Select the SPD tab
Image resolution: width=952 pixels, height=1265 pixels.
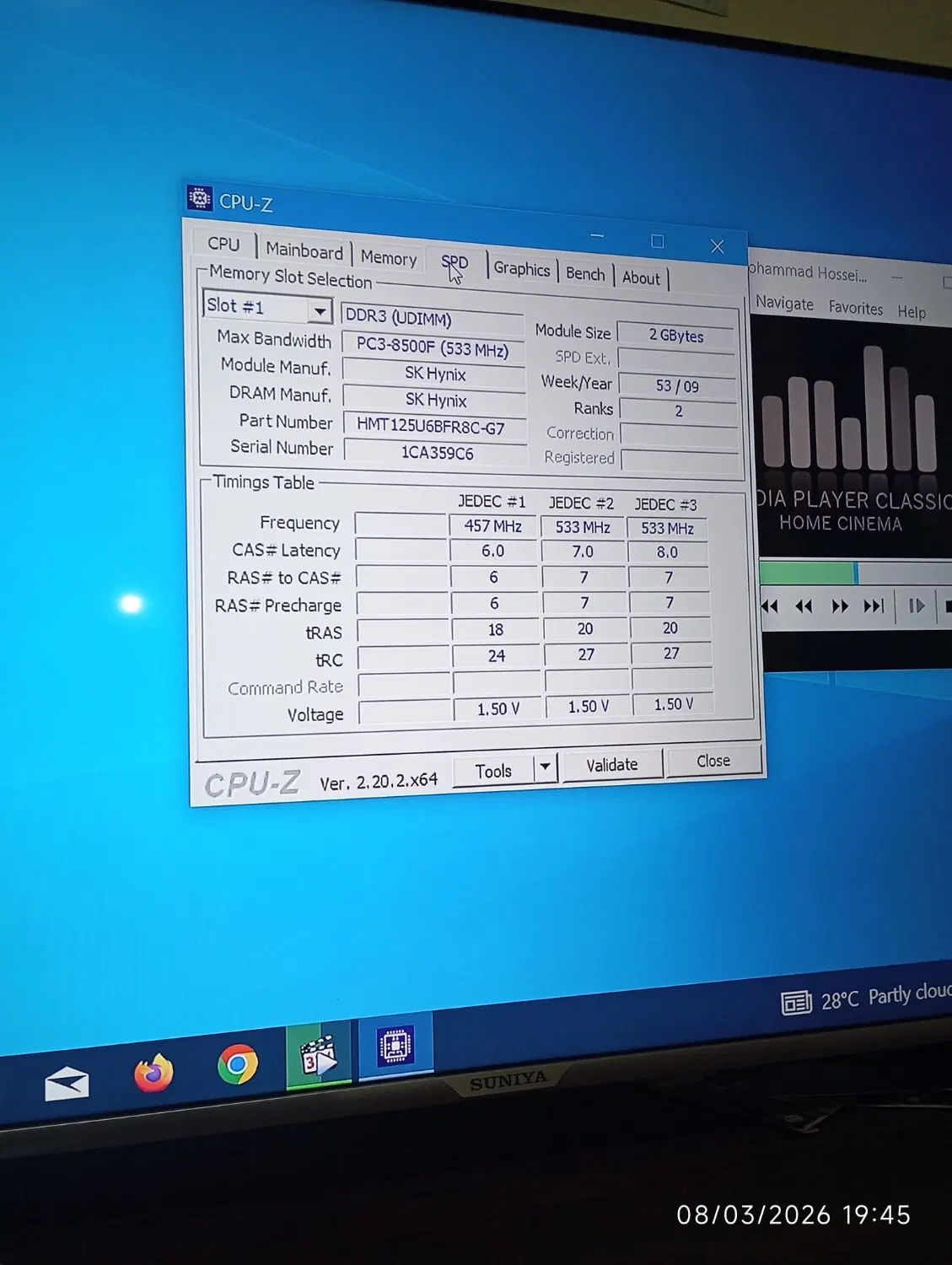click(x=454, y=263)
